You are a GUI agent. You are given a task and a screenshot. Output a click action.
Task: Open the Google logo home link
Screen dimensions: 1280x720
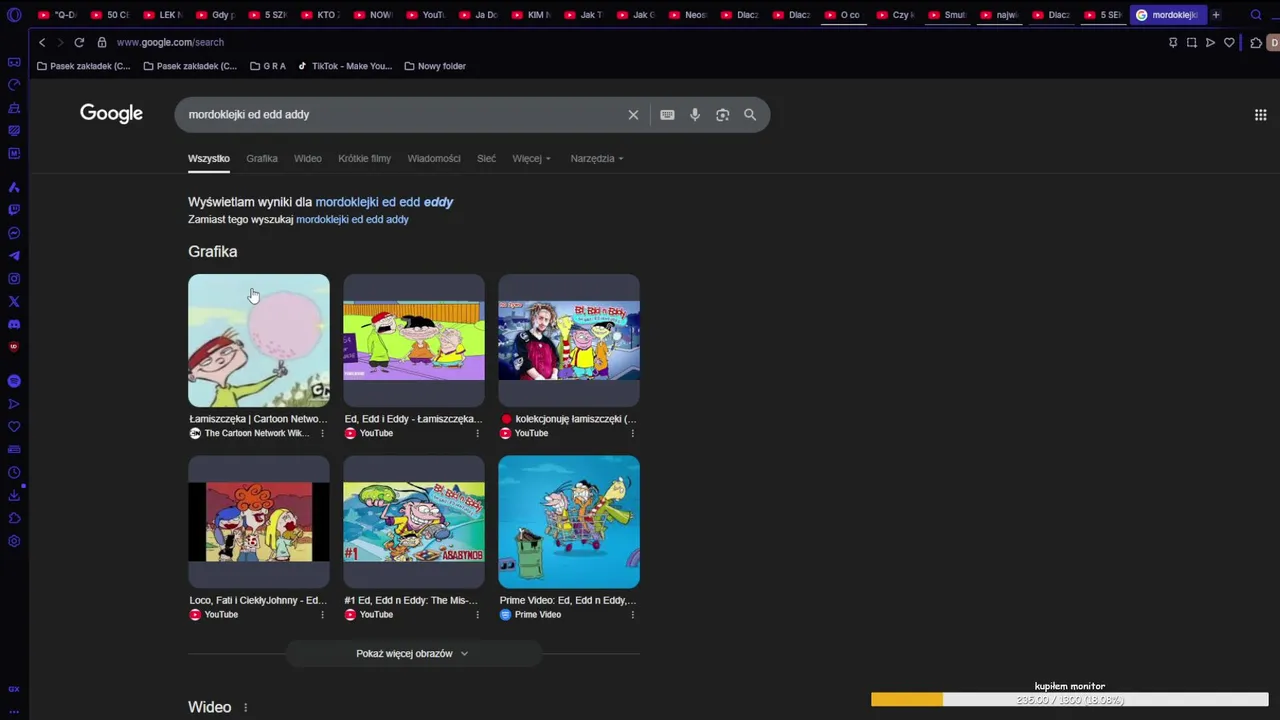[x=111, y=114]
